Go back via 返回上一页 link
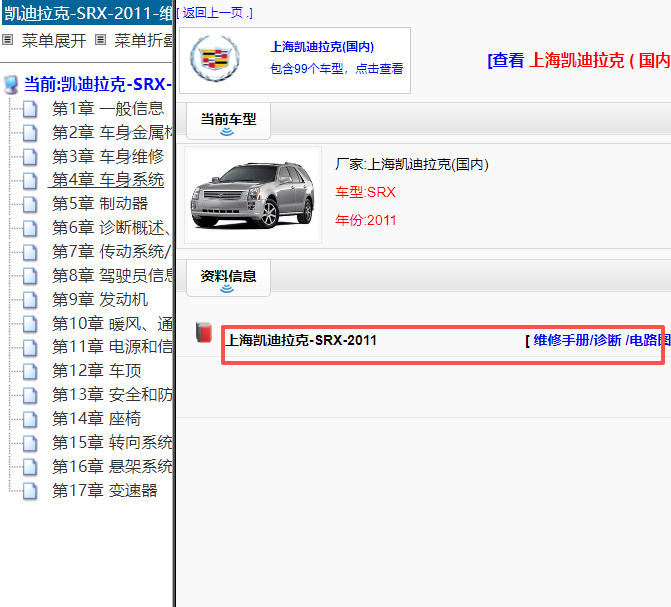This screenshot has height=607, width=671. pos(214,13)
